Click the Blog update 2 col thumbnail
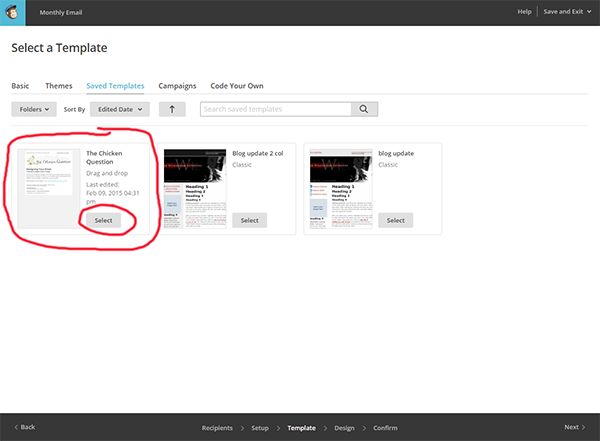The width and height of the screenshot is (600, 441). (x=195, y=189)
